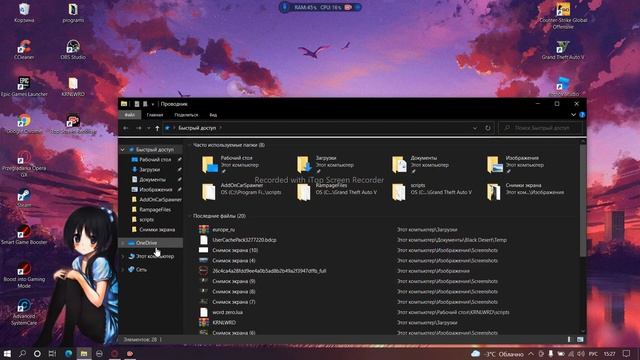
Task: Collapse the Последние файлы group
Action: click(189, 216)
